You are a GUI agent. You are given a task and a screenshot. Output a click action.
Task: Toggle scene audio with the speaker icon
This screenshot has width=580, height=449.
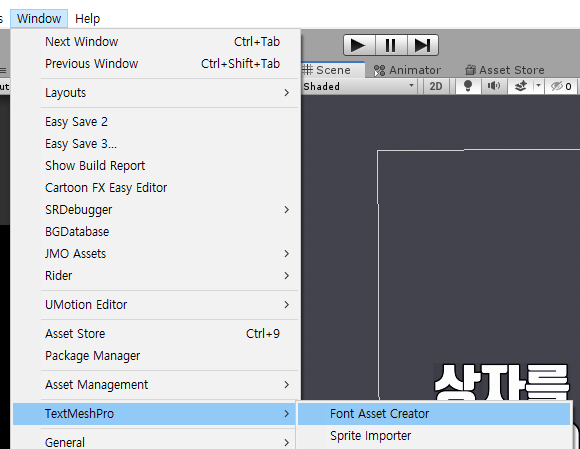(493, 86)
